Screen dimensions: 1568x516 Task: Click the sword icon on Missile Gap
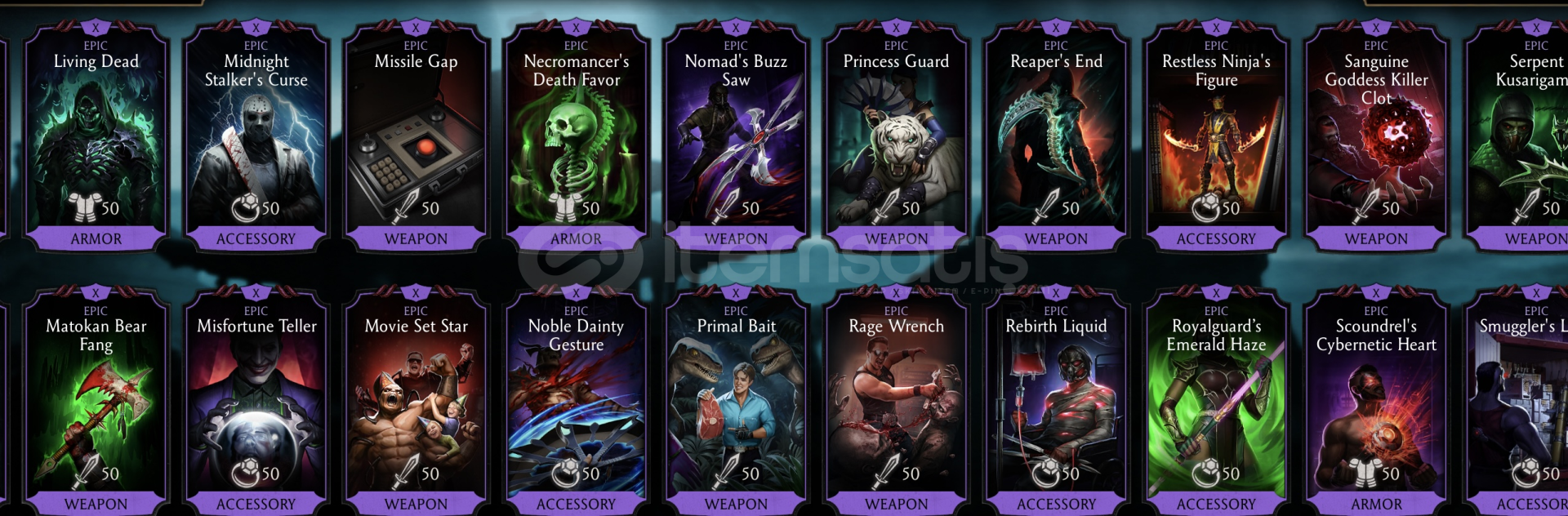tap(405, 206)
